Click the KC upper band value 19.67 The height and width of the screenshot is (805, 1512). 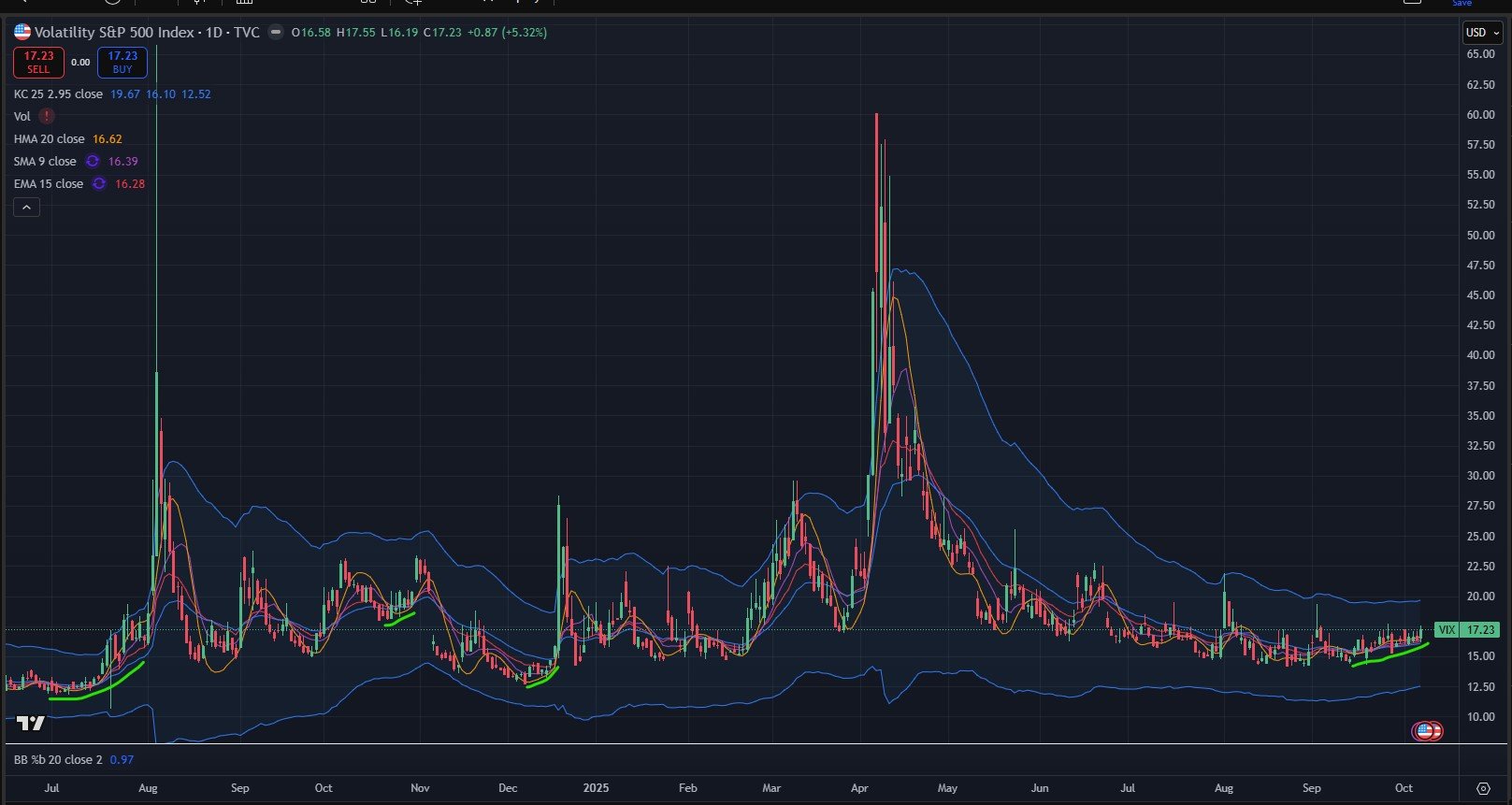point(125,94)
